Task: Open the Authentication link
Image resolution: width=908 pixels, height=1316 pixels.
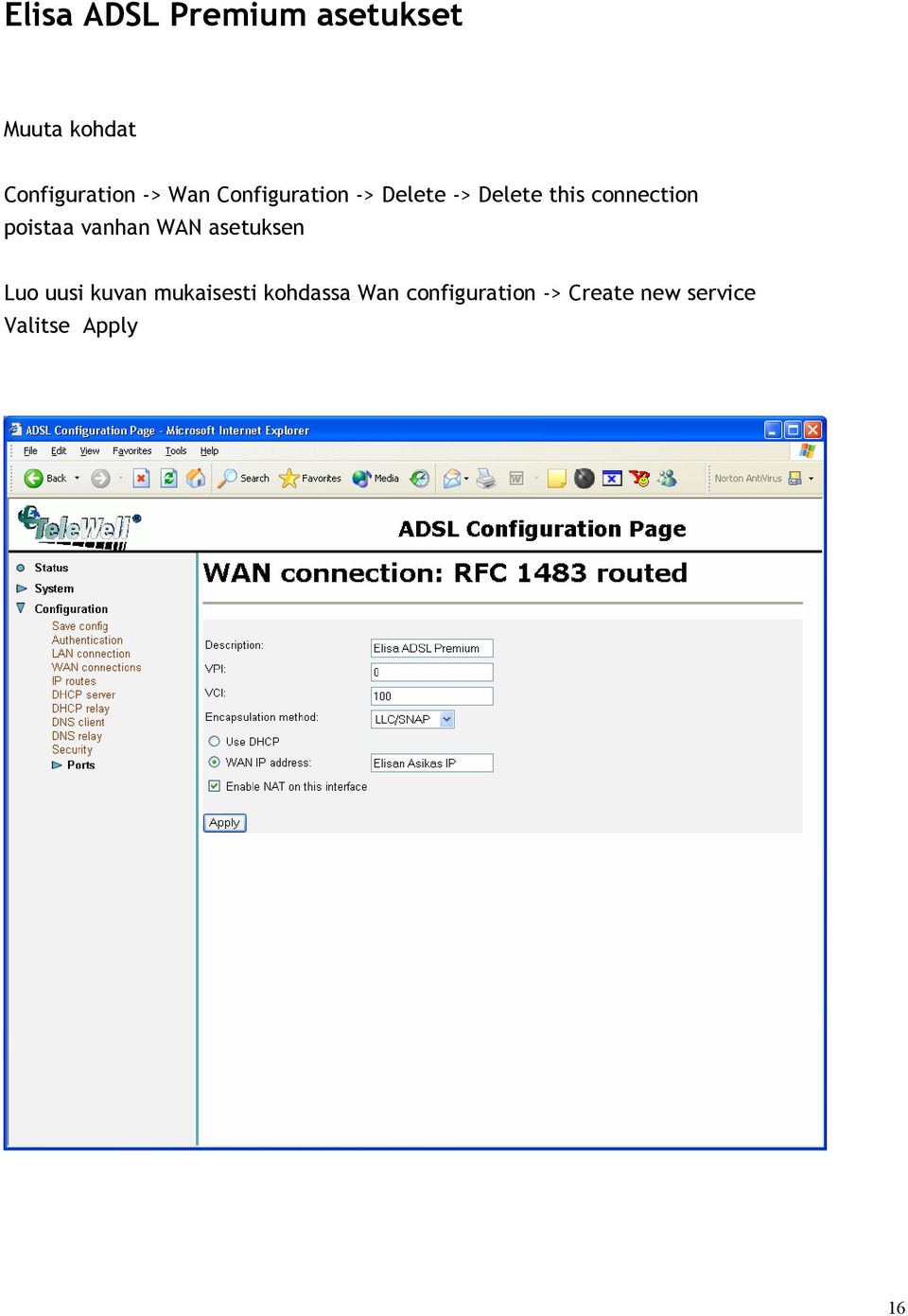Action: [x=87, y=640]
